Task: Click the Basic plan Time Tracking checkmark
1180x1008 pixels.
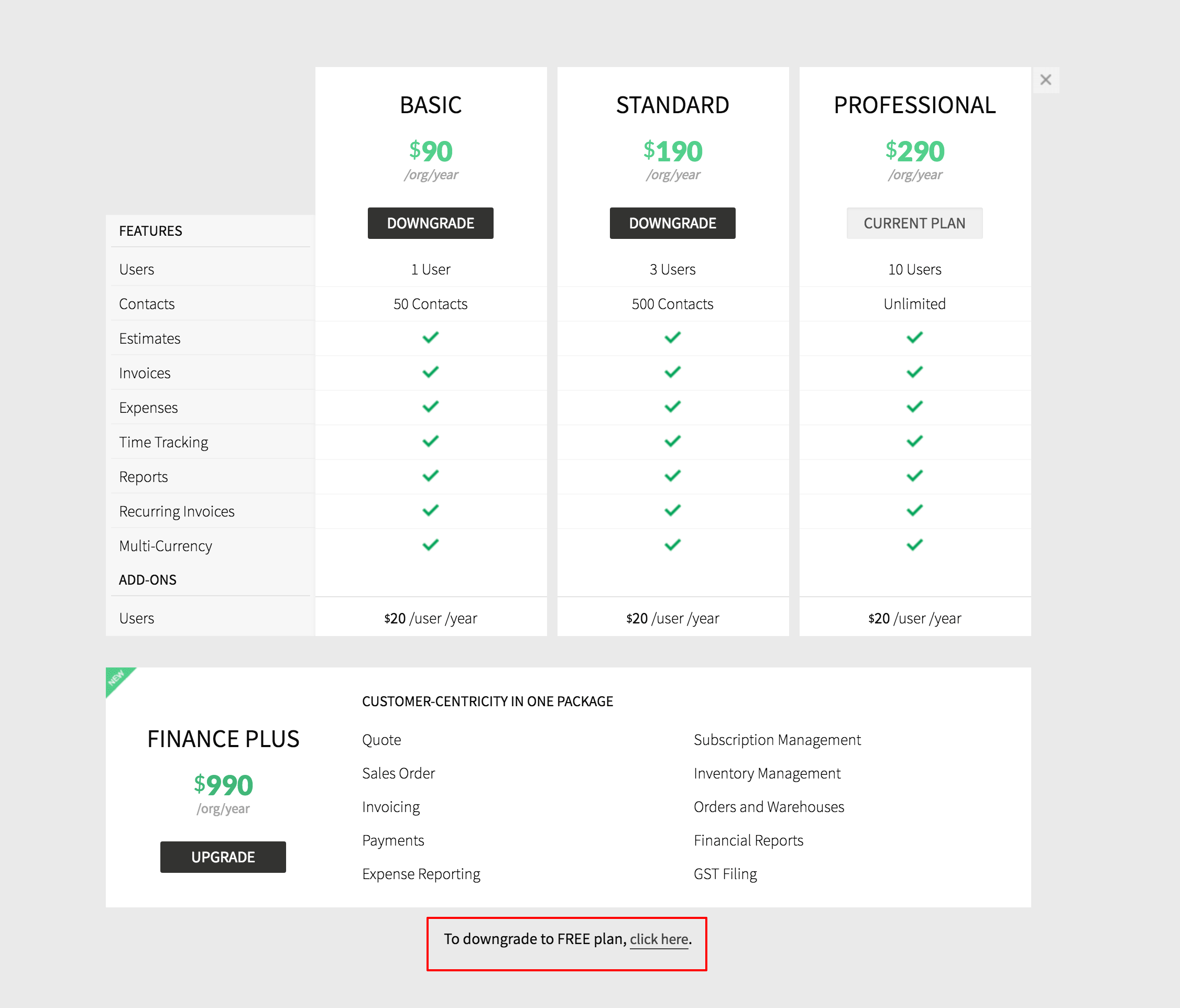Action: click(431, 441)
